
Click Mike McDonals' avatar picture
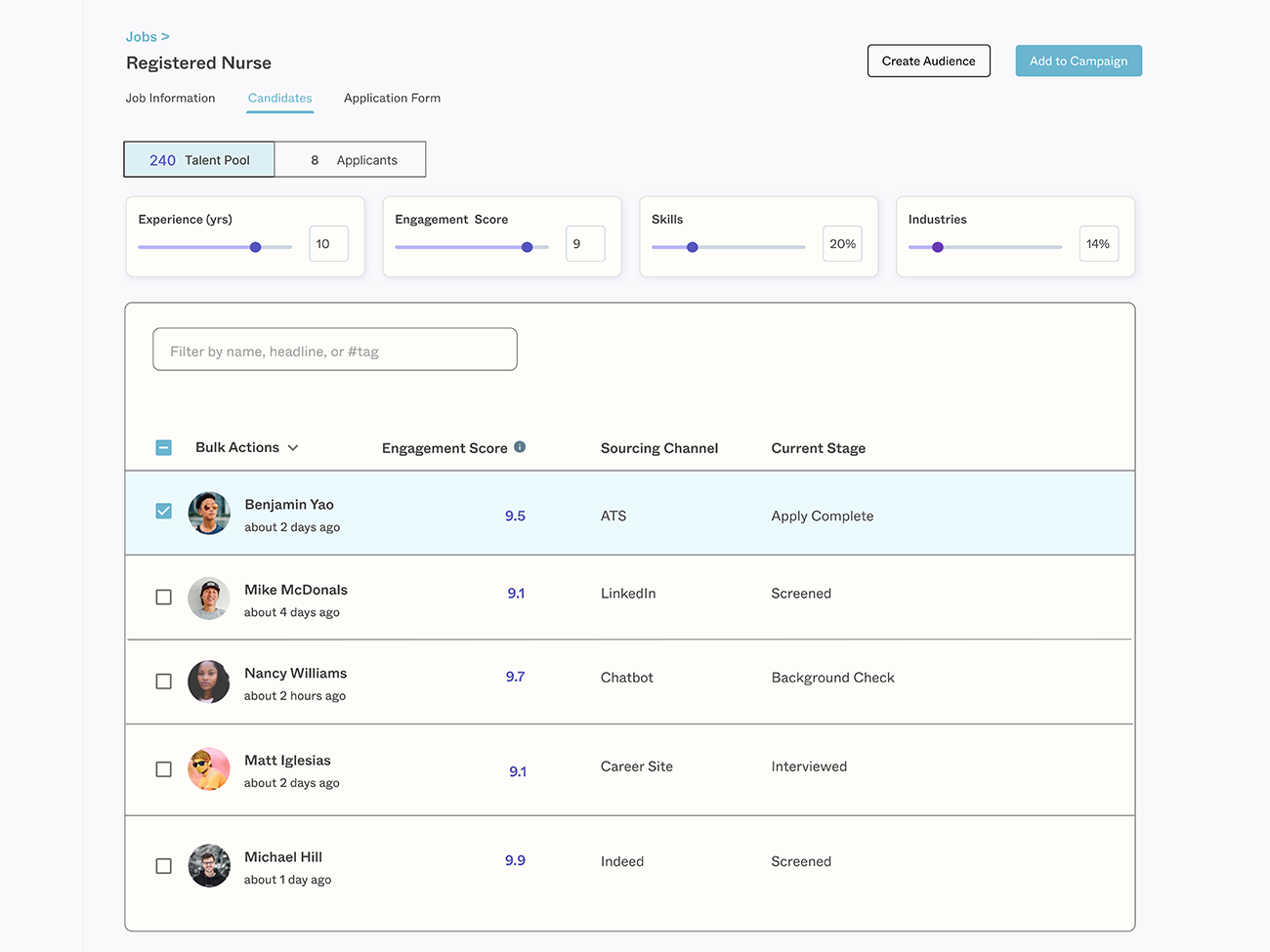coord(209,599)
